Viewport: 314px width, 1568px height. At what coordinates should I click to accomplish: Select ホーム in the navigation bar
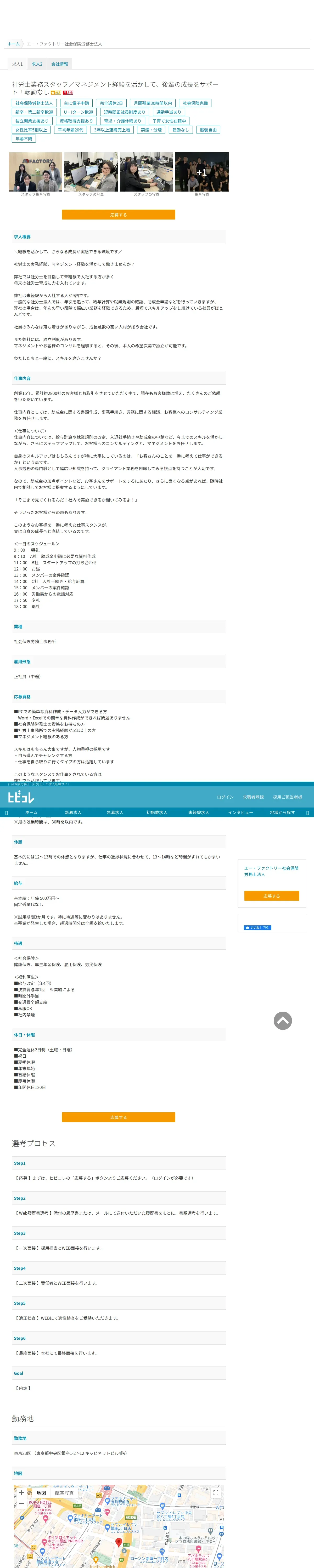[x=31, y=812]
